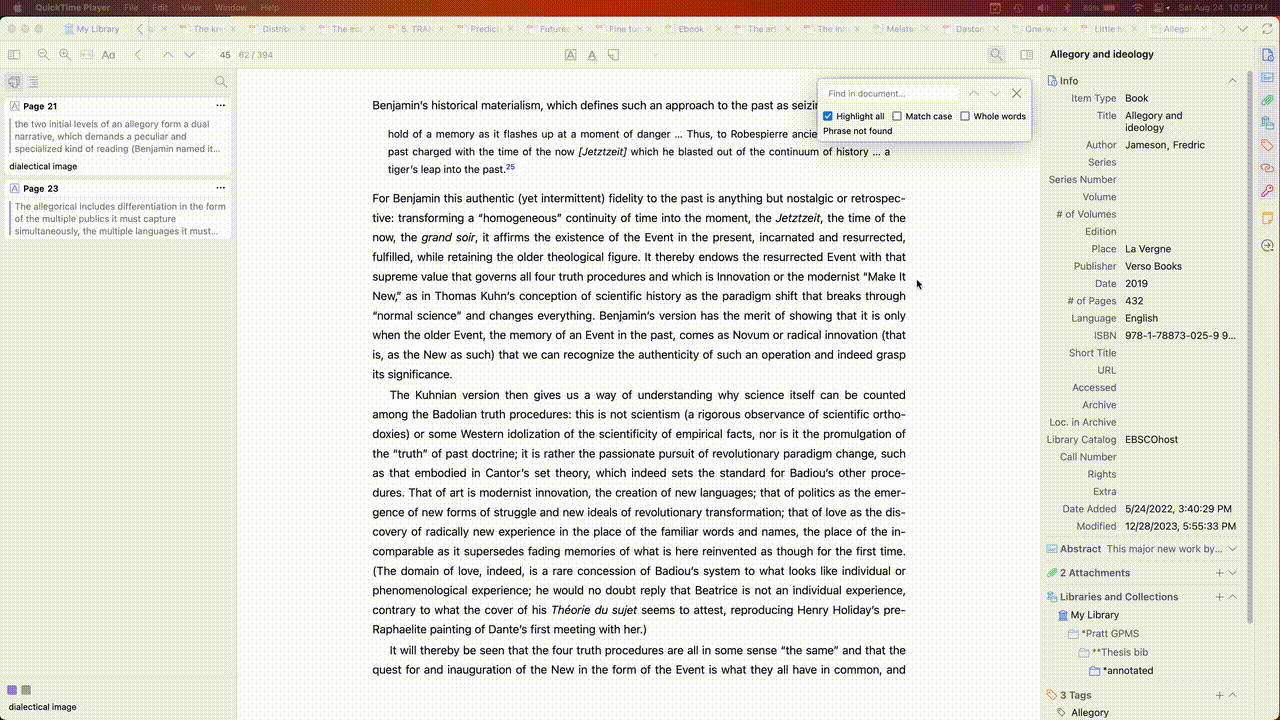This screenshot has width=1280, height=720.
Task: Jump to Info section in side navigation
Action: point(1267,55)
